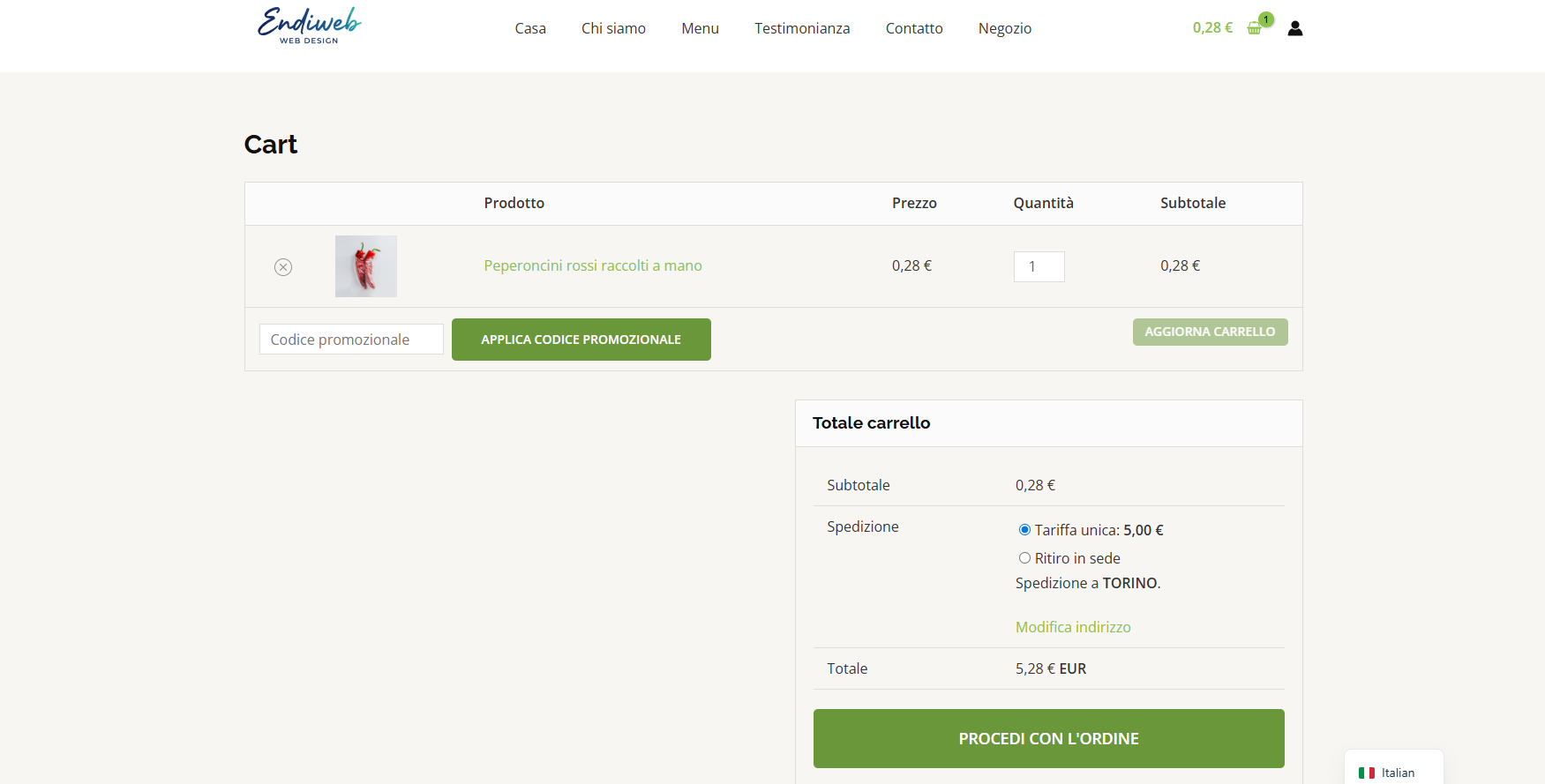Navigate to the Menu page
This screenshot has width=1545, height=784.
pos(700,28)
